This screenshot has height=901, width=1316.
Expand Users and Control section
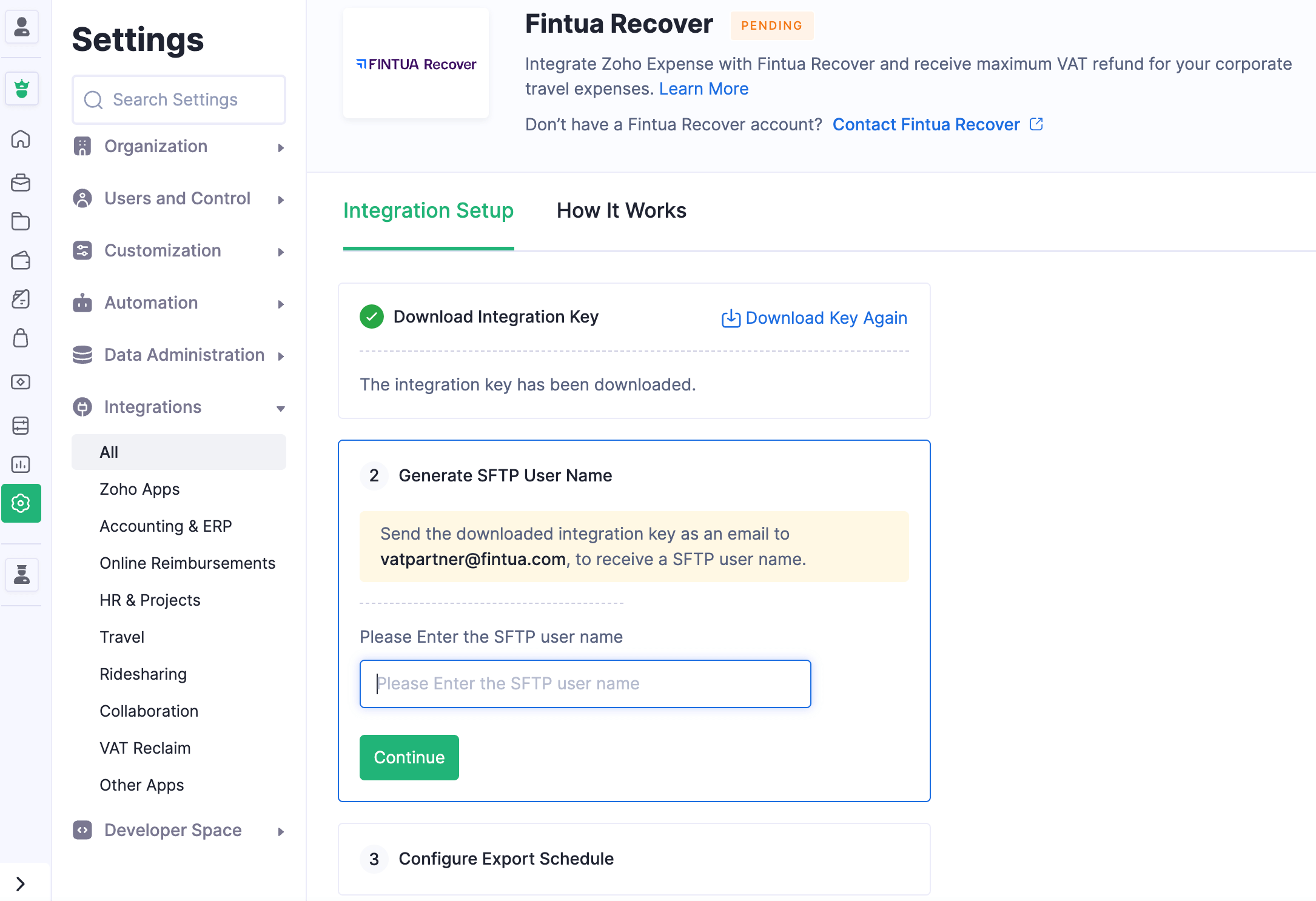(178, 199)
